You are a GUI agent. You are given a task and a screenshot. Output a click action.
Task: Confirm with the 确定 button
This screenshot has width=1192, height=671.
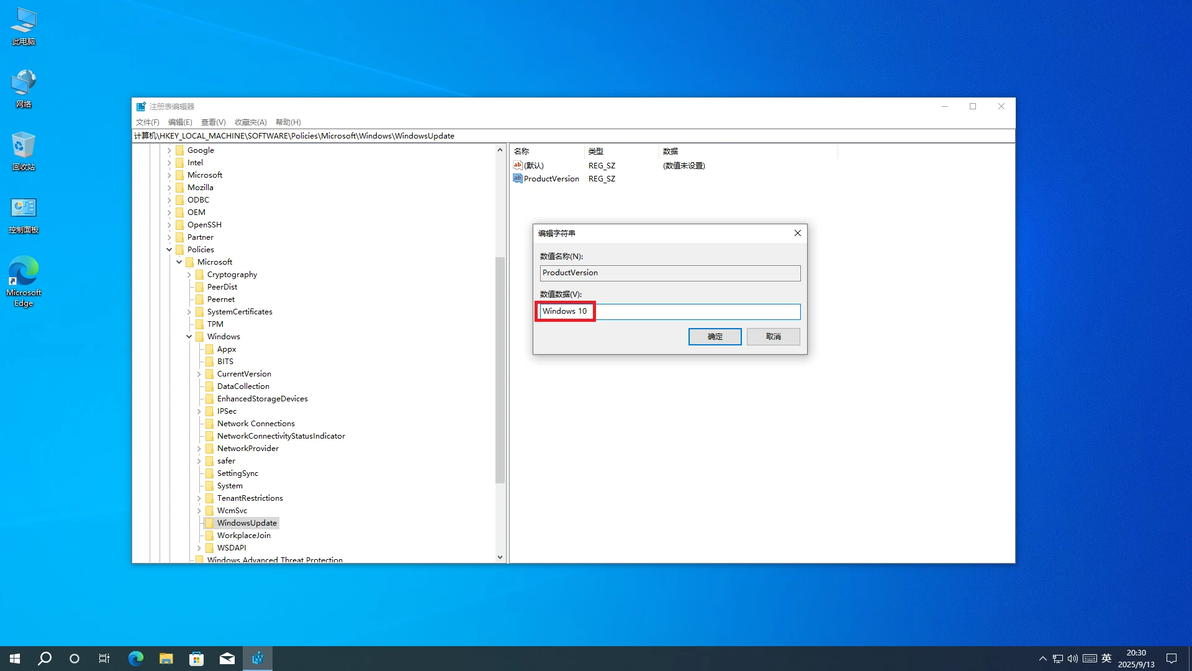pyautogui.click(x=715, y=337)
